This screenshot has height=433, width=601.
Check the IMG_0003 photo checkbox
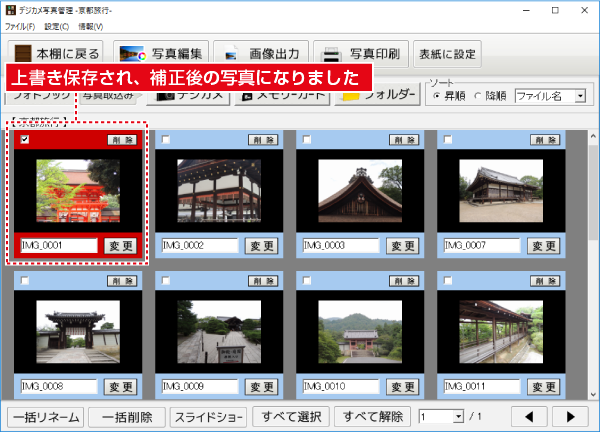point(307,140)
